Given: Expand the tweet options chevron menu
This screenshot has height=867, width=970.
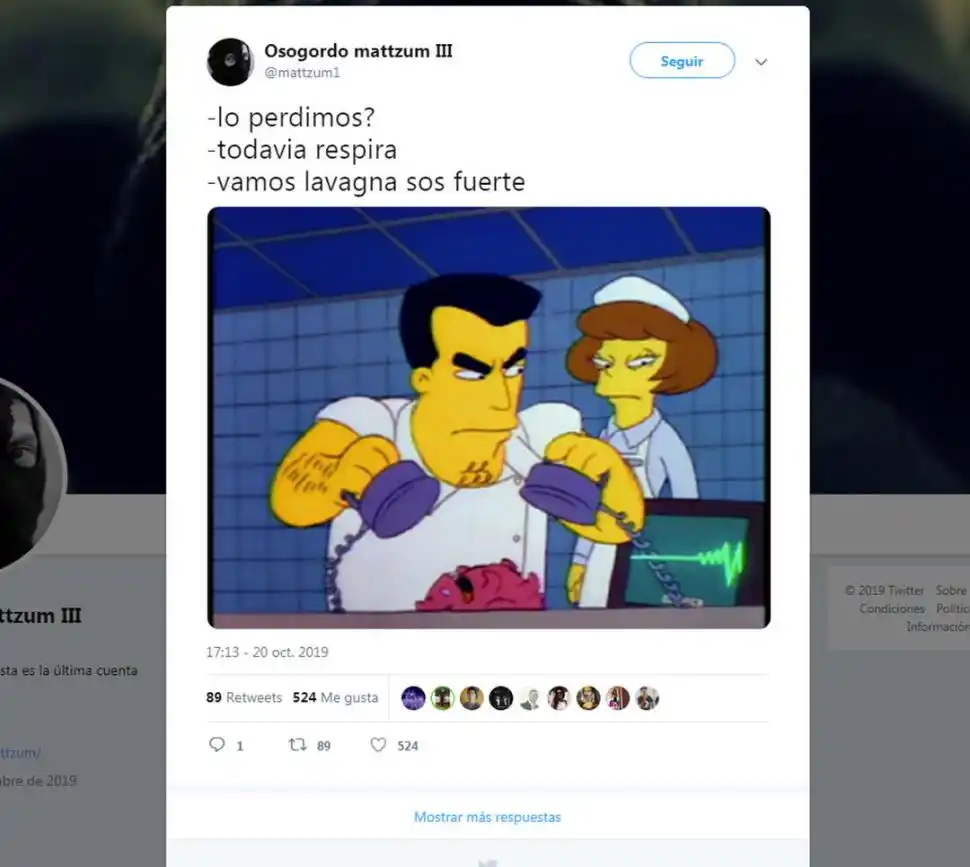Looking at the screenshot, I should click(x=761, y=62).
